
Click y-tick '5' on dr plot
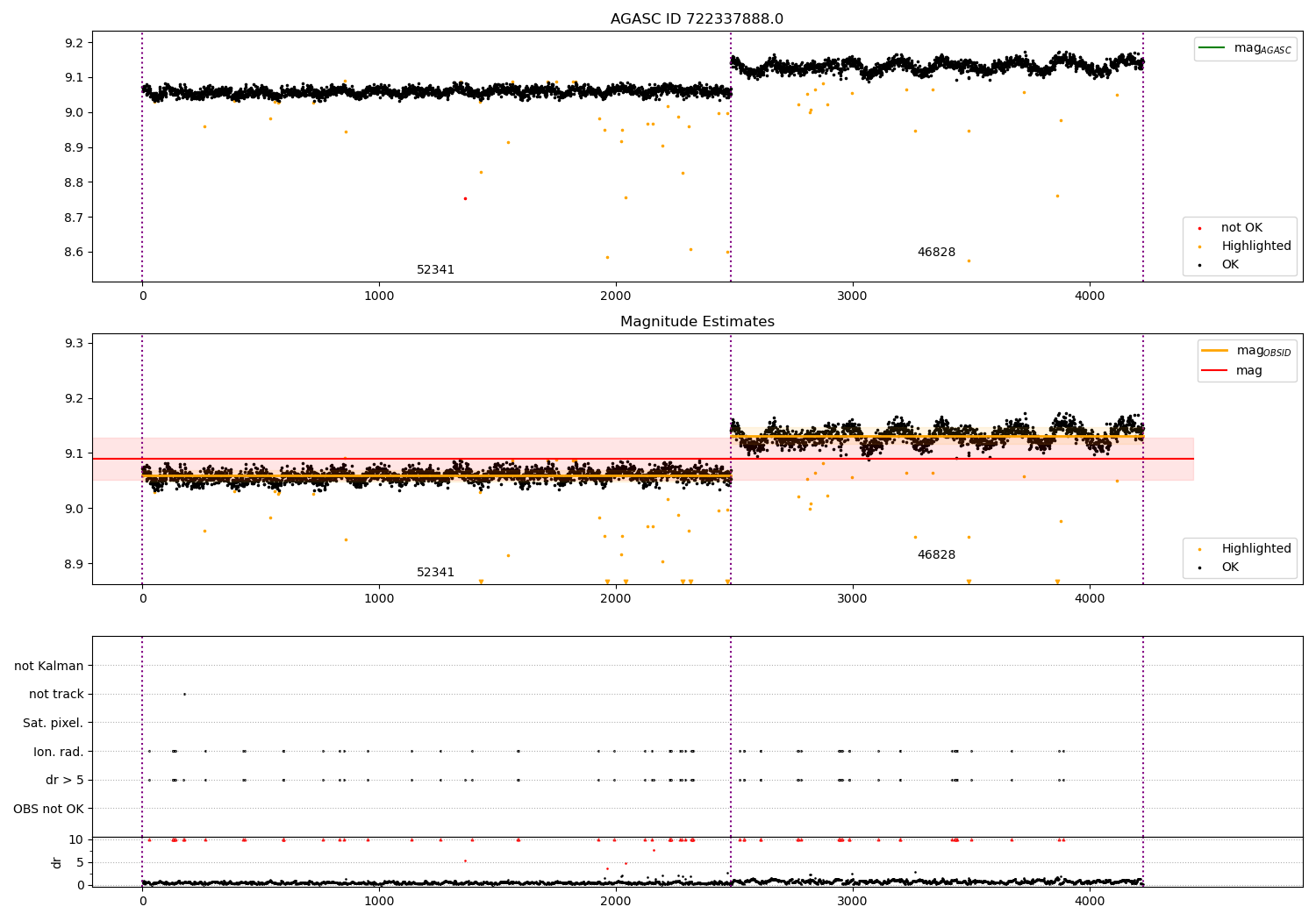point(80,862)
